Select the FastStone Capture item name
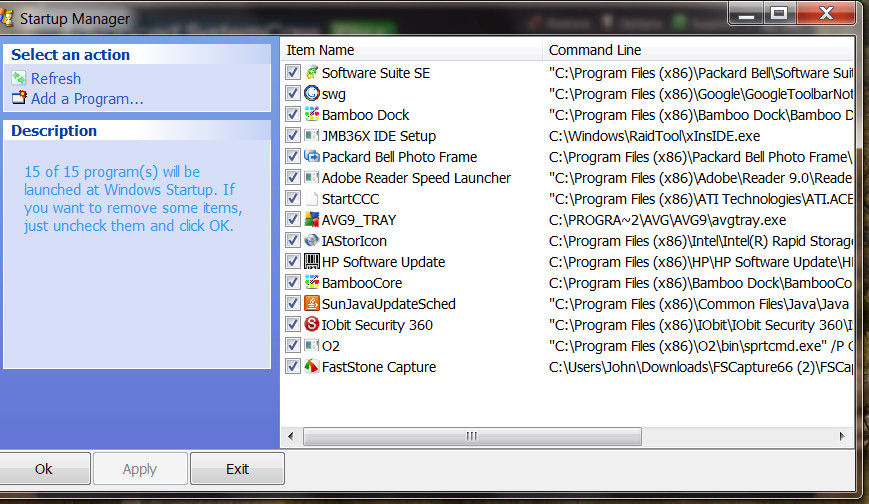The width and height of the screenshot is (869, 504). pos(379,368)
